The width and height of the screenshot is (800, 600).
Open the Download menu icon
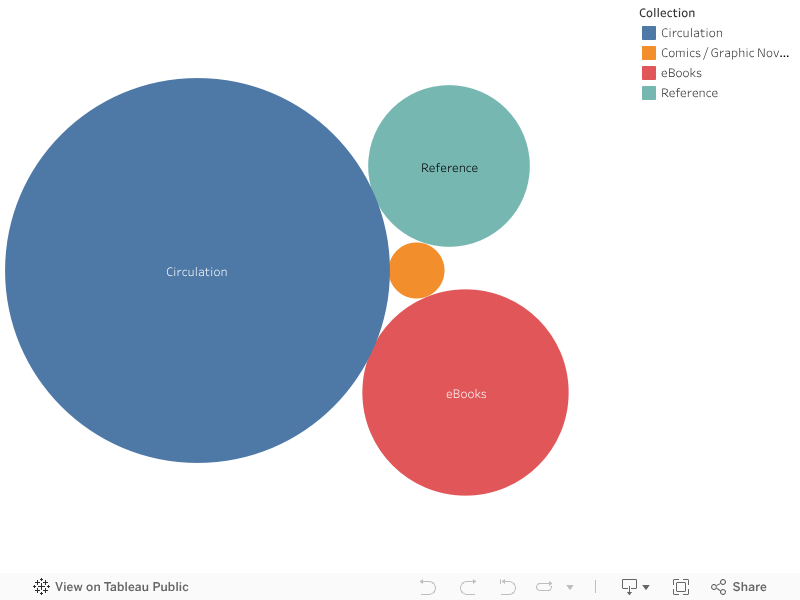[629, 587]
